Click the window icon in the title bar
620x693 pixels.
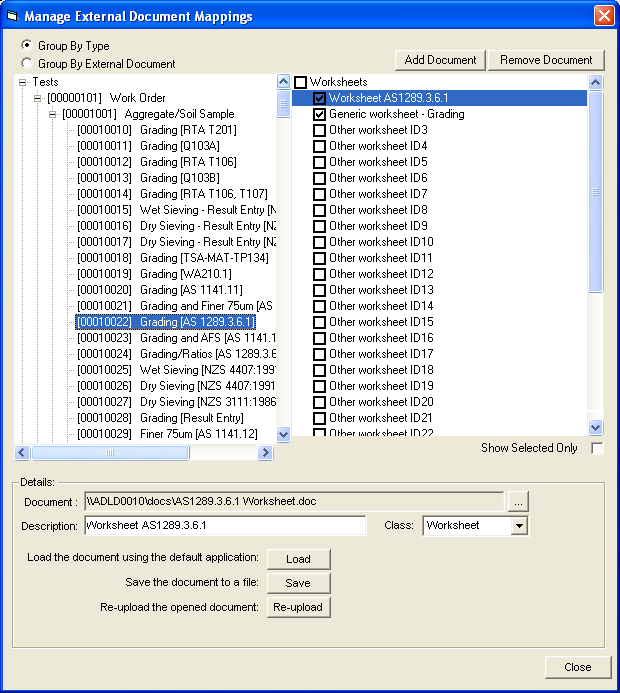coord(12,16)
